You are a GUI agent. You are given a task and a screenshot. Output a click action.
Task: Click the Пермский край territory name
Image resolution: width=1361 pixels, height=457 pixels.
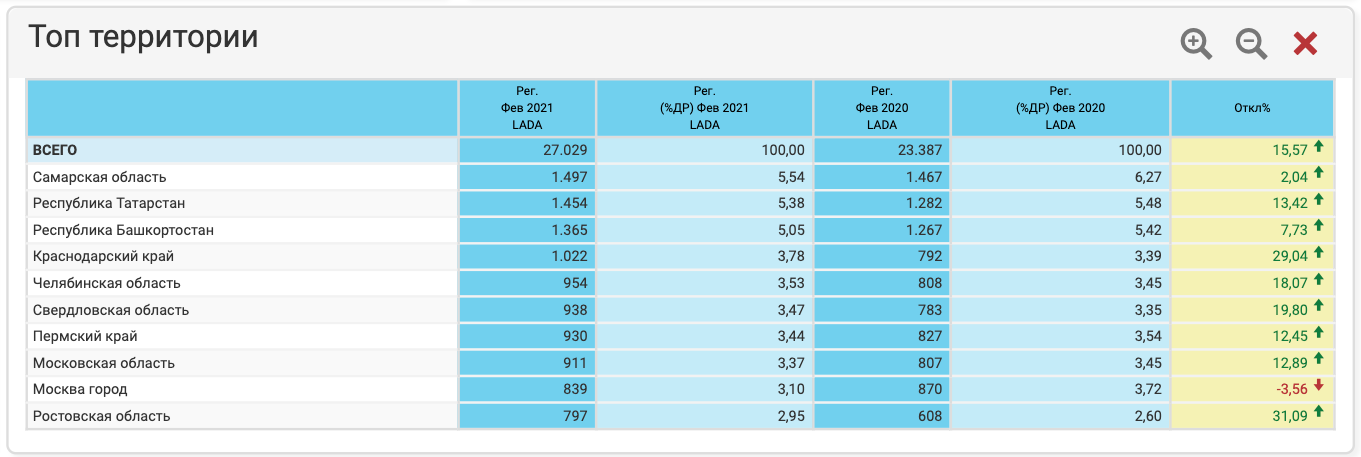coord(85,336)
